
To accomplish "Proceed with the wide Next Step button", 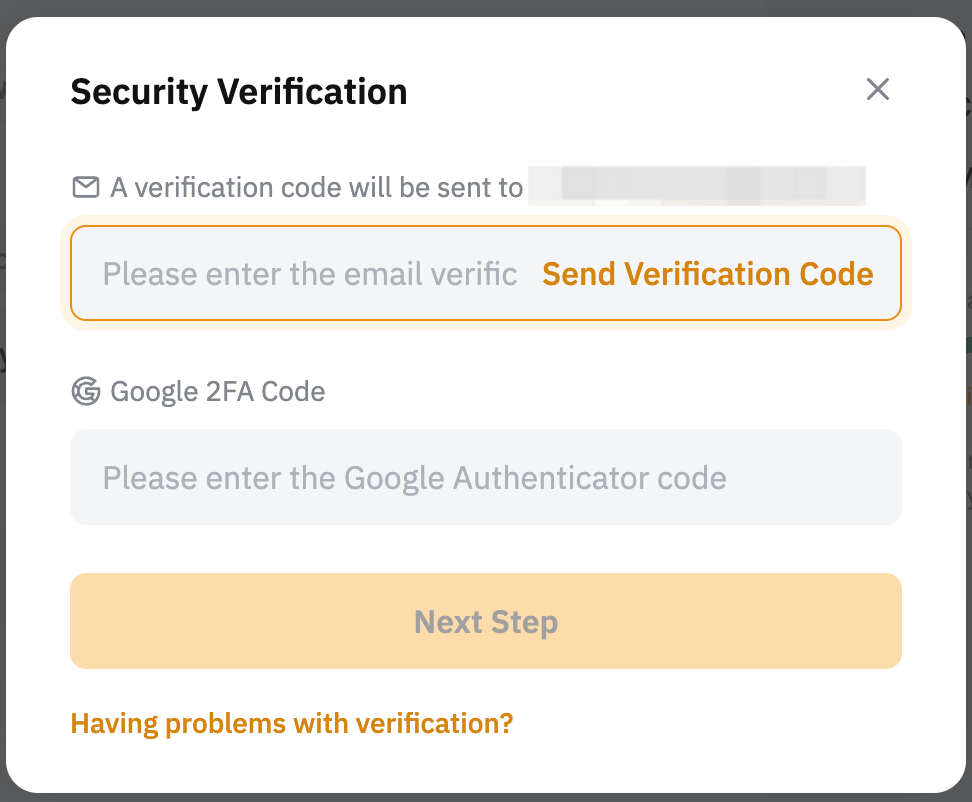I will [485, 621].
